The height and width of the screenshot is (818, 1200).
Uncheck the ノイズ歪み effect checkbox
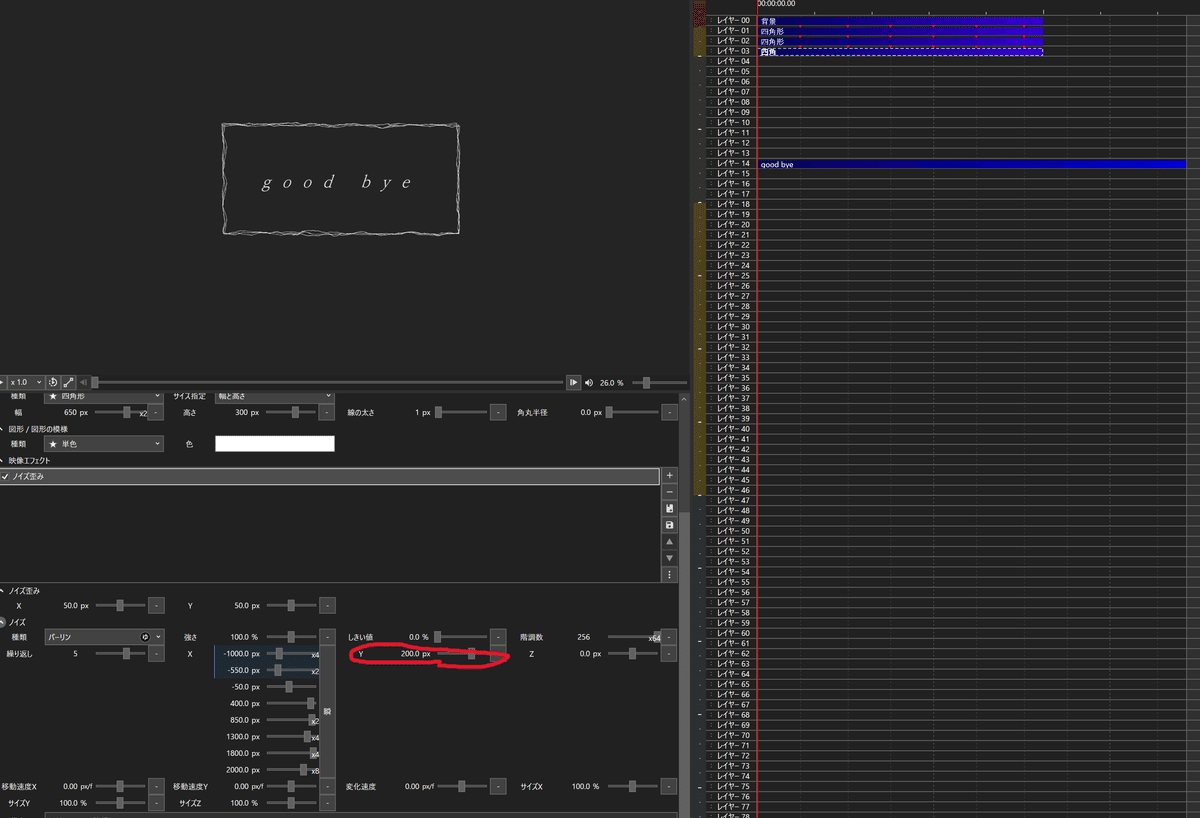coord(5,477)
